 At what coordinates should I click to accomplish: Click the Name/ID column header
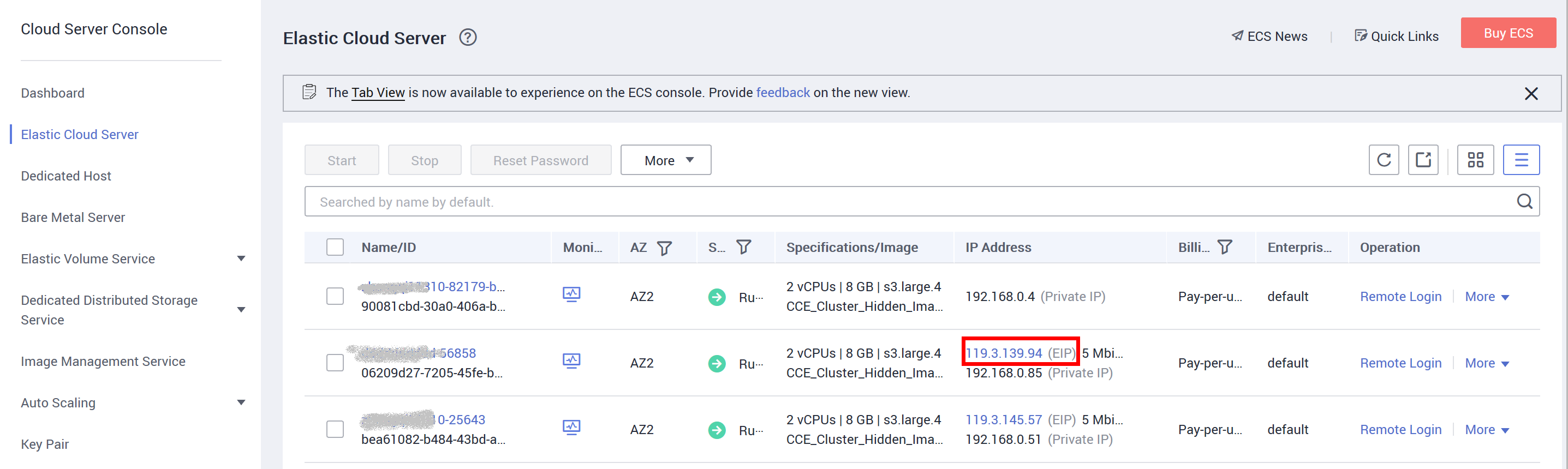click(x=389, y=248)
